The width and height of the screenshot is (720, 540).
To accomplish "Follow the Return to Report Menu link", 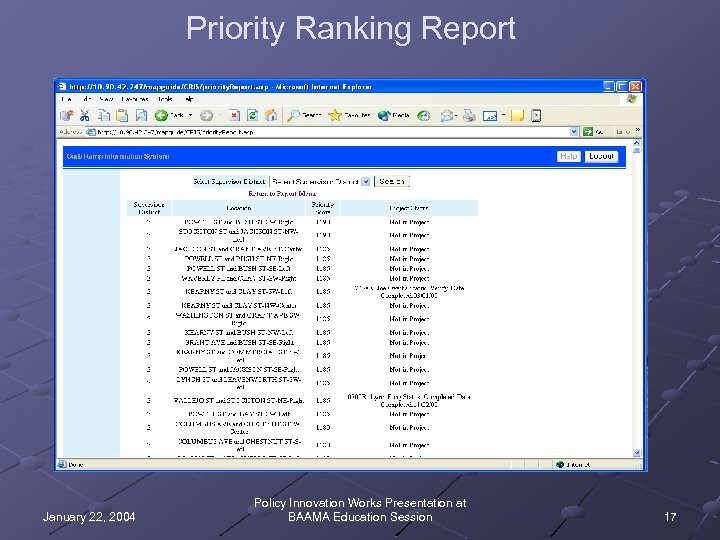I will 282,194.
